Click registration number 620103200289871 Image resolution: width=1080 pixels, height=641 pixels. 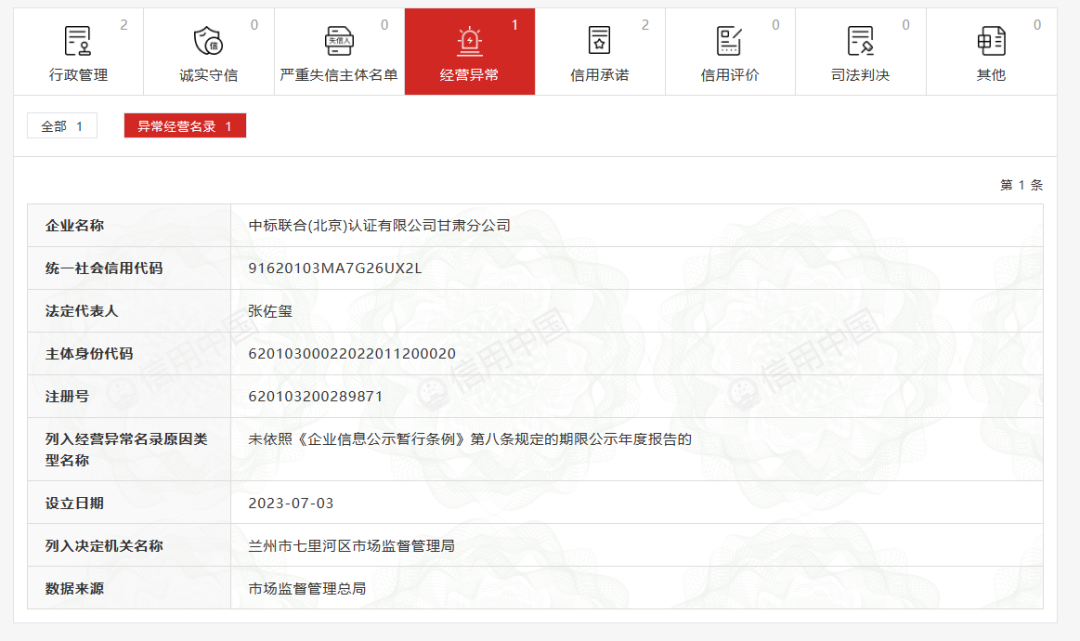(x=315, y=396)
